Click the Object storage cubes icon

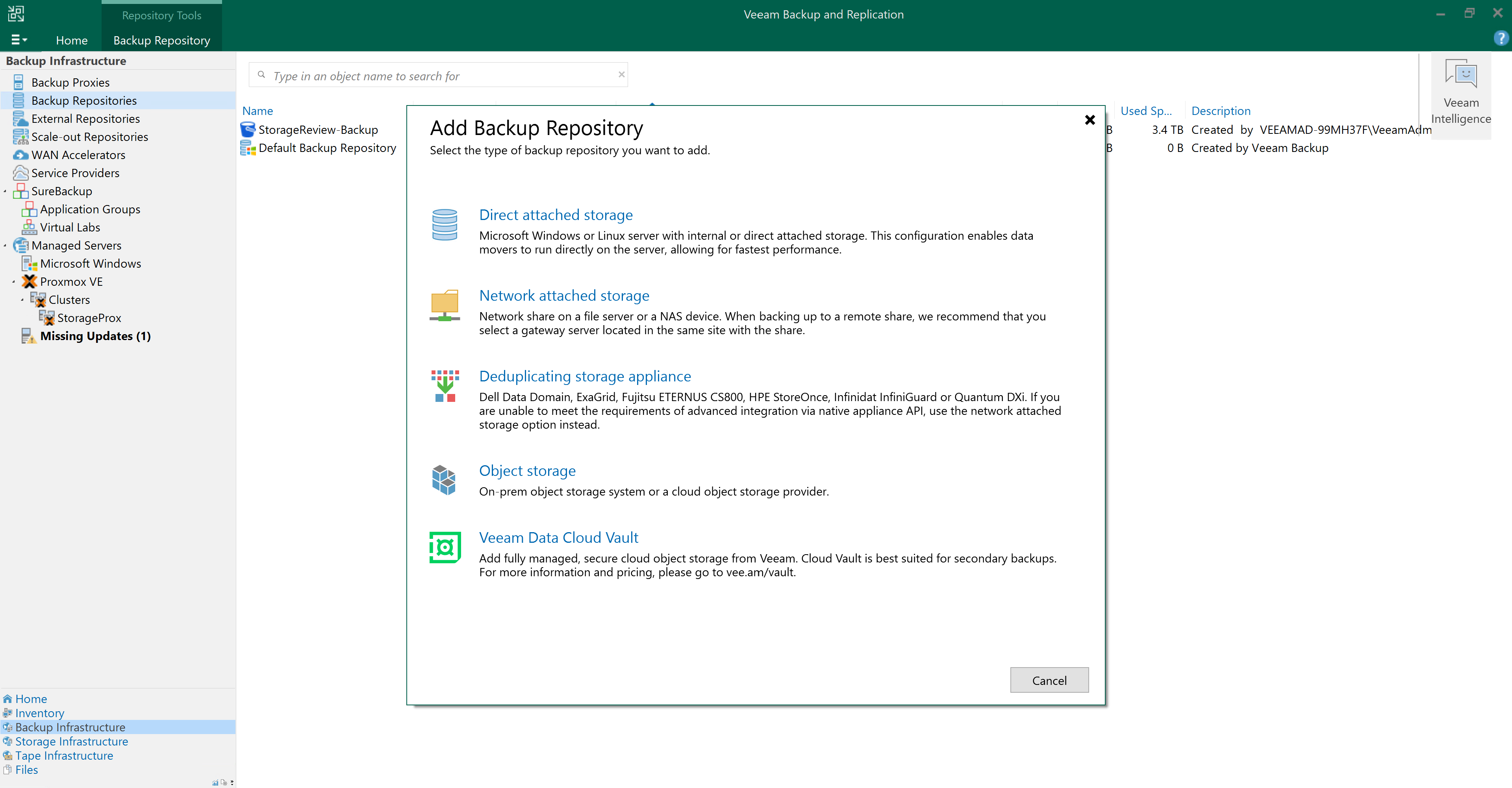tap(444, 480)
